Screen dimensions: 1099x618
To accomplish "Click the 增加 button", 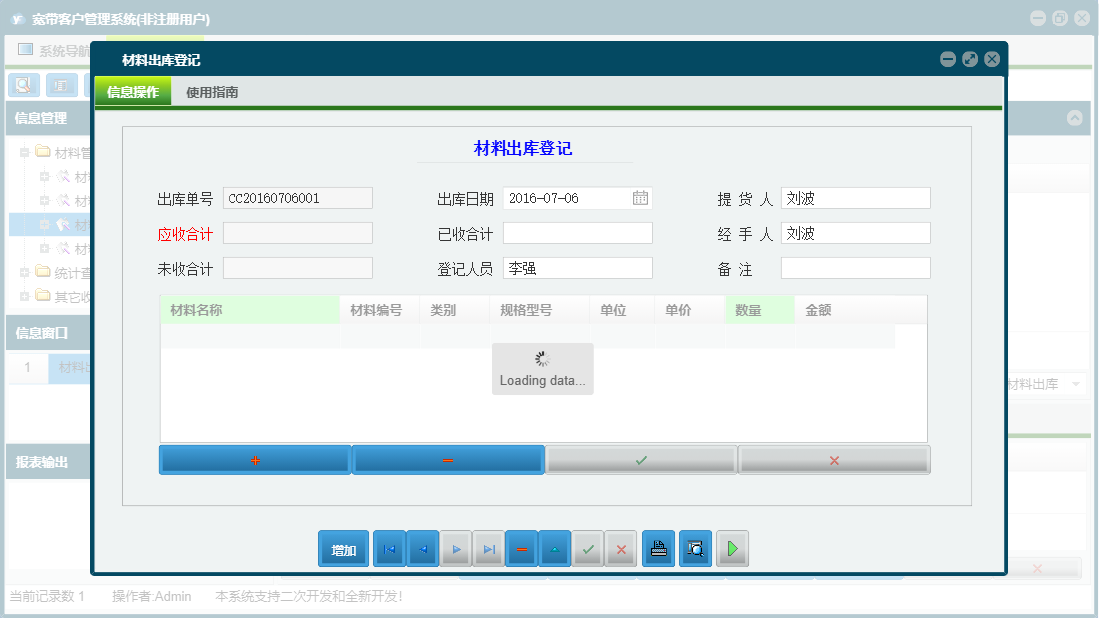I will coord(343,548).
